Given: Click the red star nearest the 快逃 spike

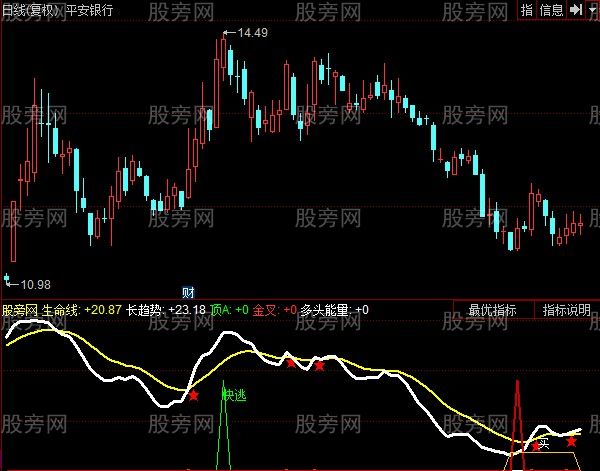Looking at the screenshot, I should [193, 396].
